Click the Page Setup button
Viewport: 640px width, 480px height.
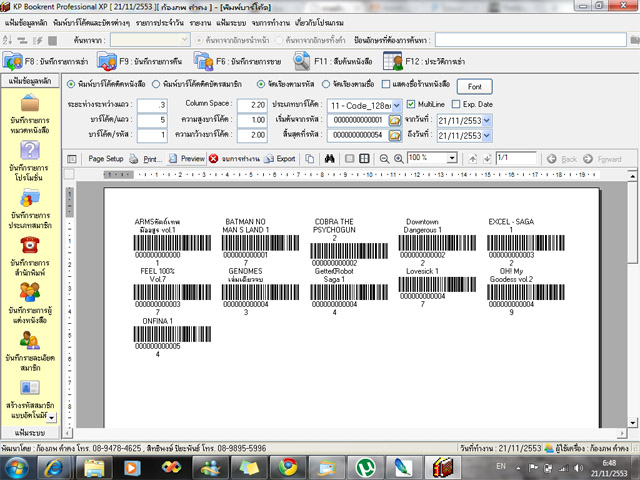[106, 159]
